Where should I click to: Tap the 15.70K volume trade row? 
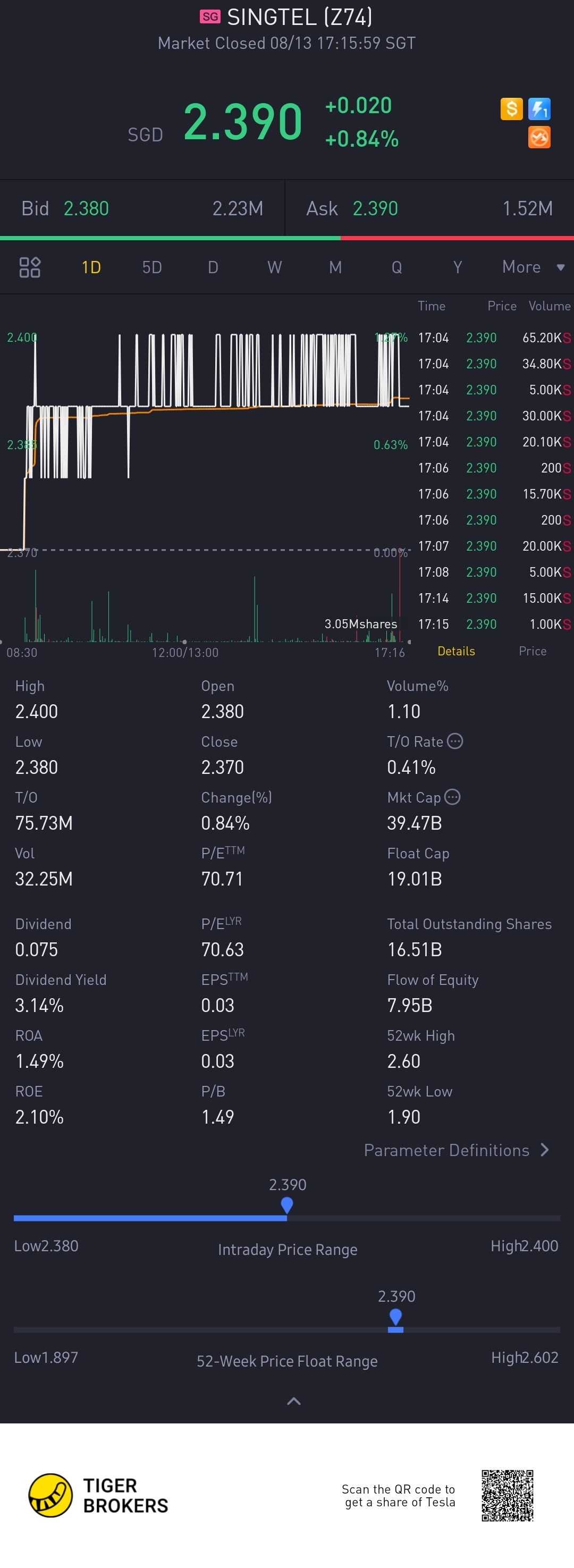(494, 494)
